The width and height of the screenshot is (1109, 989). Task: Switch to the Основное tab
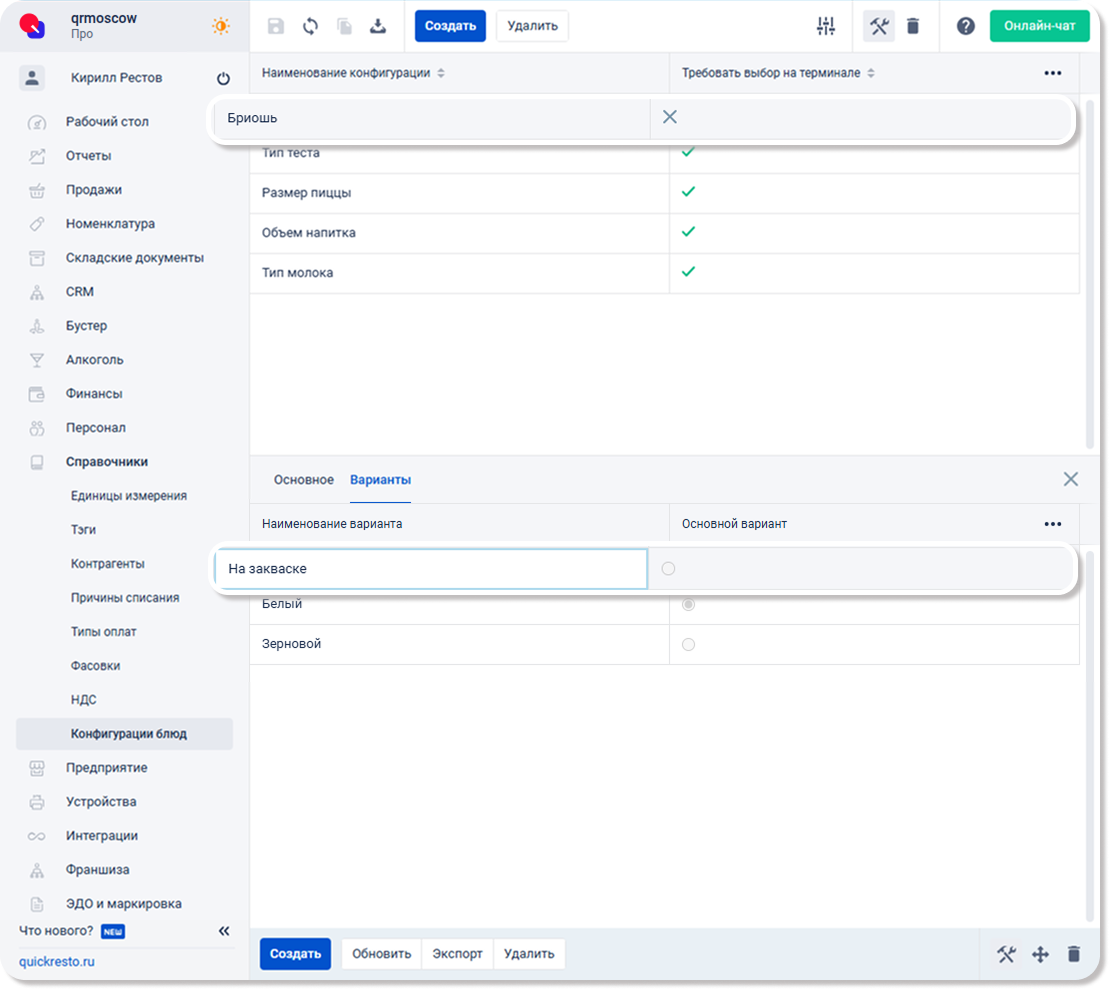(303, 480)
